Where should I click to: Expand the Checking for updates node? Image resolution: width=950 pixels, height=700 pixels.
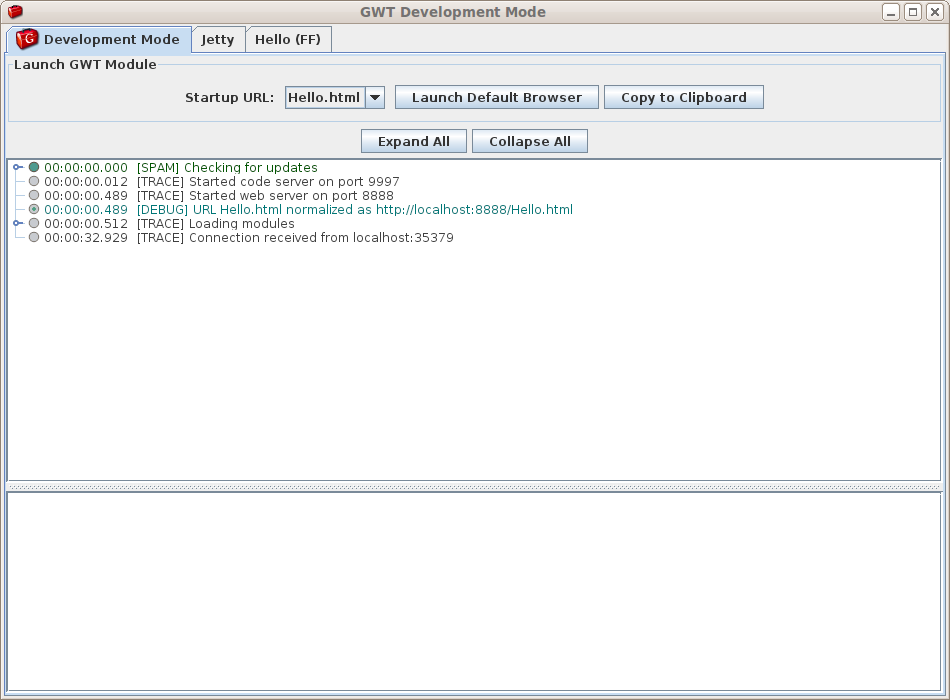pos(18,167)
